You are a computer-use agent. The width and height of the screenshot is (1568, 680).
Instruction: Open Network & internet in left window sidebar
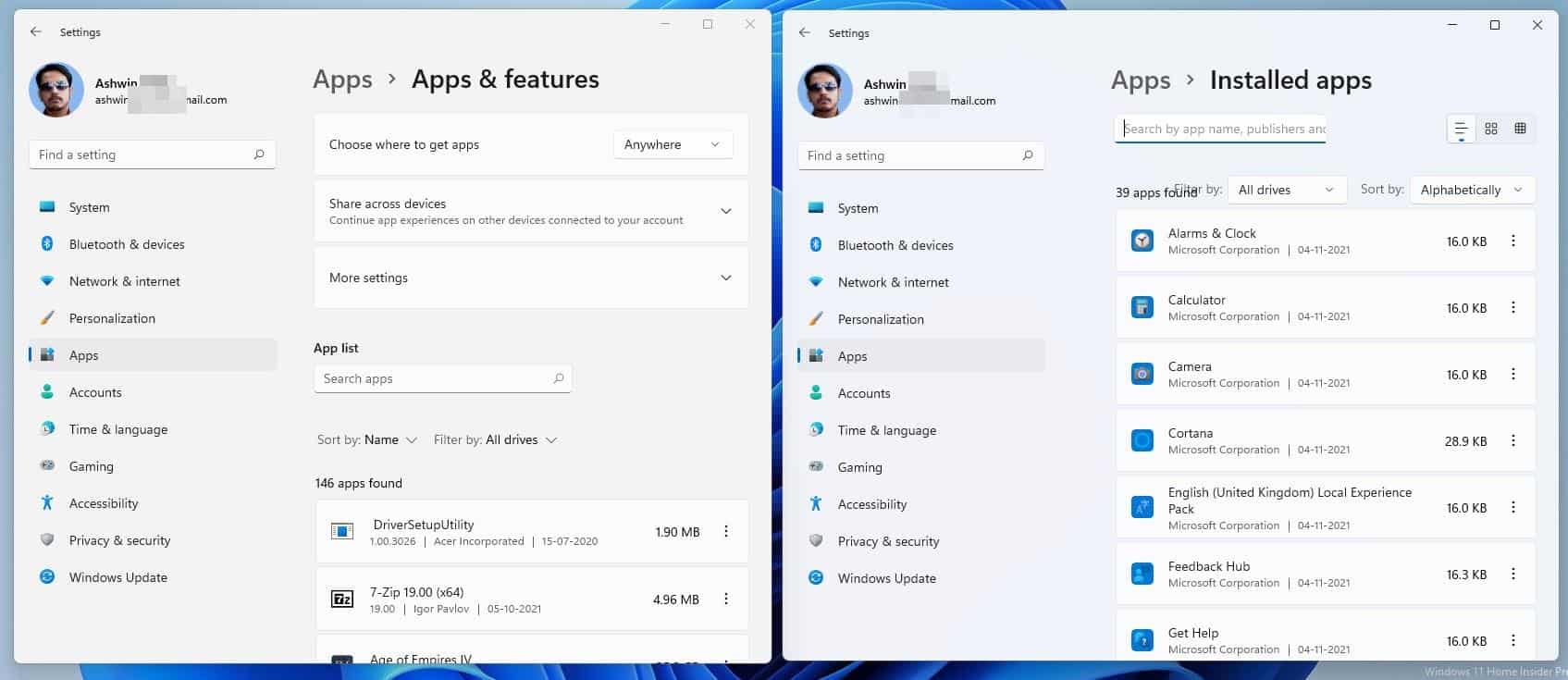(153, 281)
